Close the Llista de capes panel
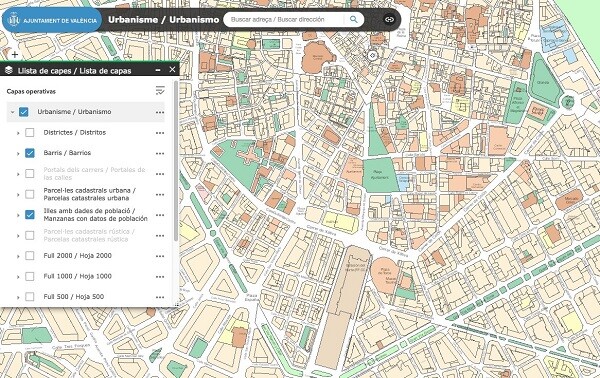600x378 pixels. 172,69
